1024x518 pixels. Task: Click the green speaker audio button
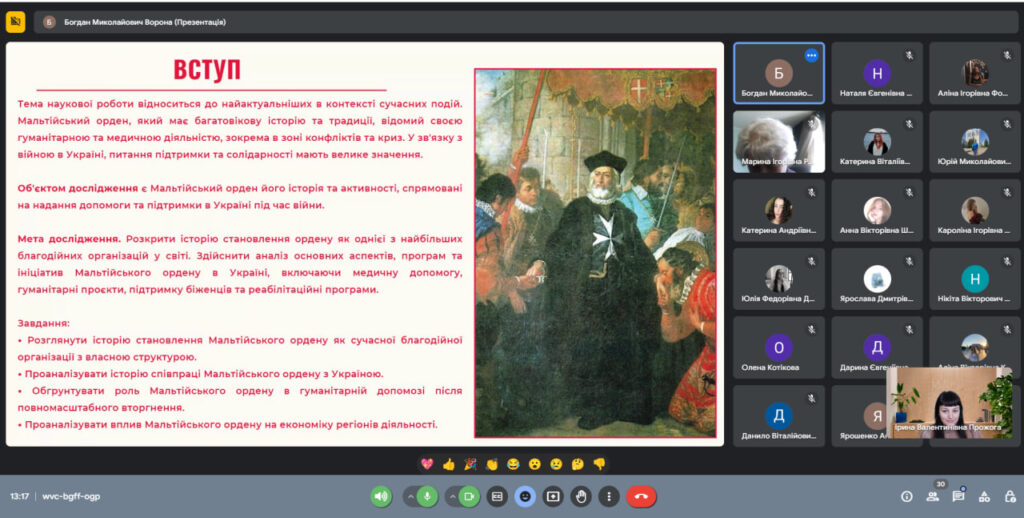coord(381,496)
